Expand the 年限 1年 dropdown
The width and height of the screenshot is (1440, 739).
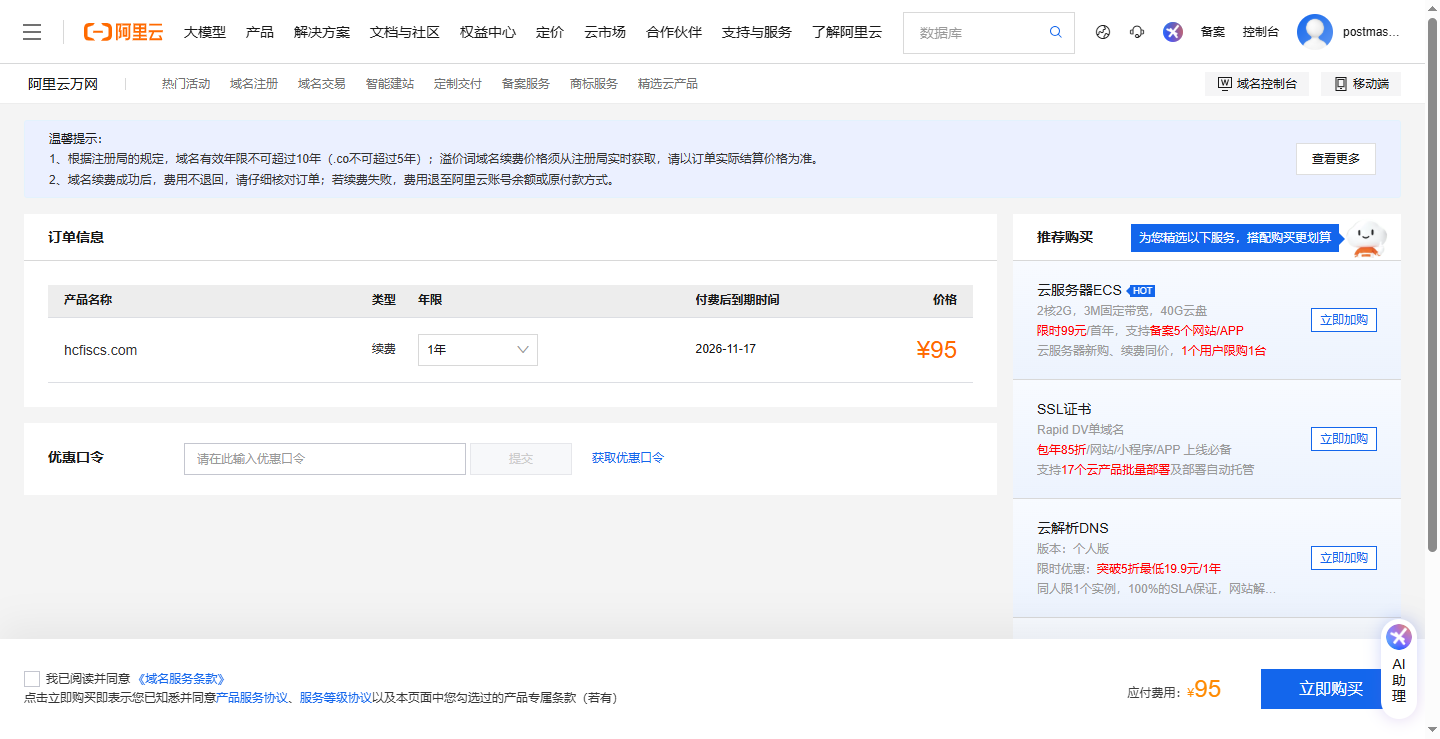coord(477,350)
